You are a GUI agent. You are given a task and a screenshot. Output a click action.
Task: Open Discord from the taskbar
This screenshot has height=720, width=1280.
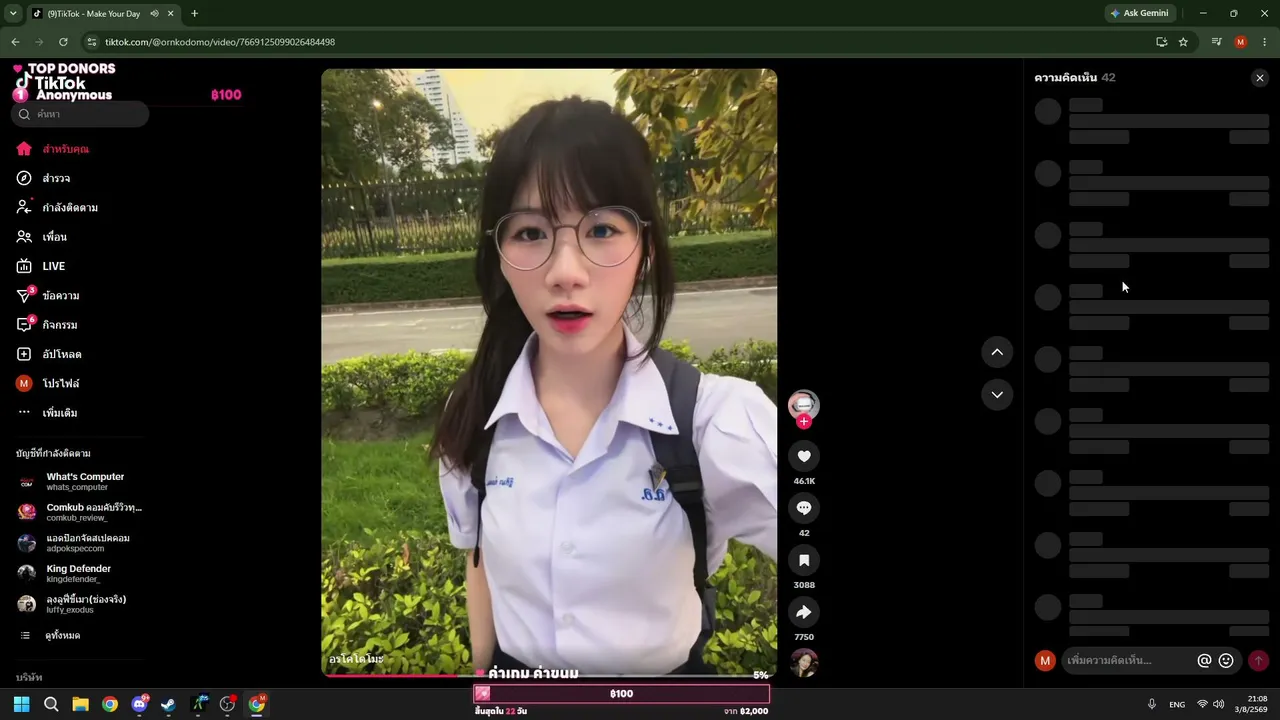[x=139, y=704]
